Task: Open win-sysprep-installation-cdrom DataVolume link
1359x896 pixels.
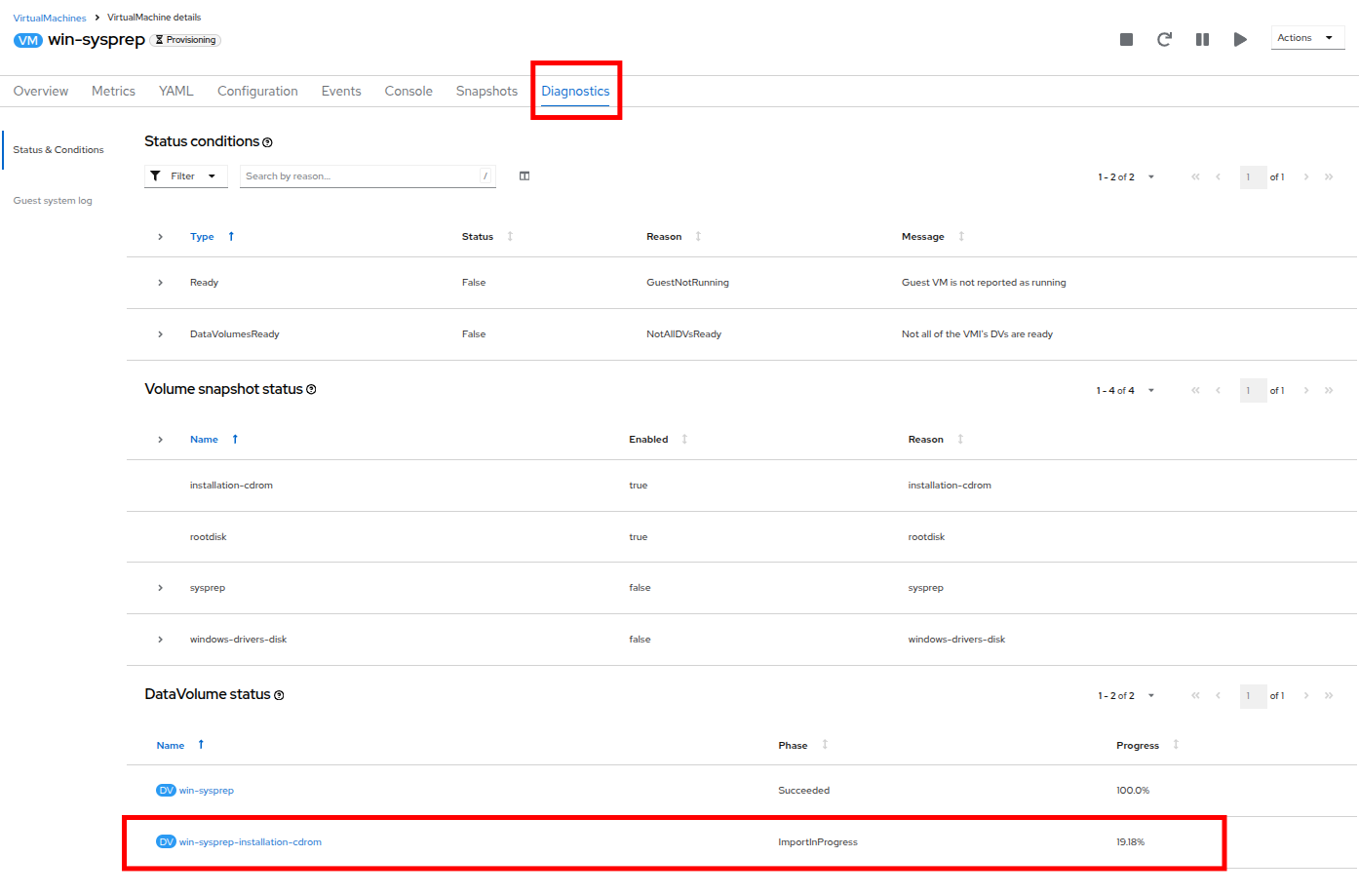Action: click(250, 842)
